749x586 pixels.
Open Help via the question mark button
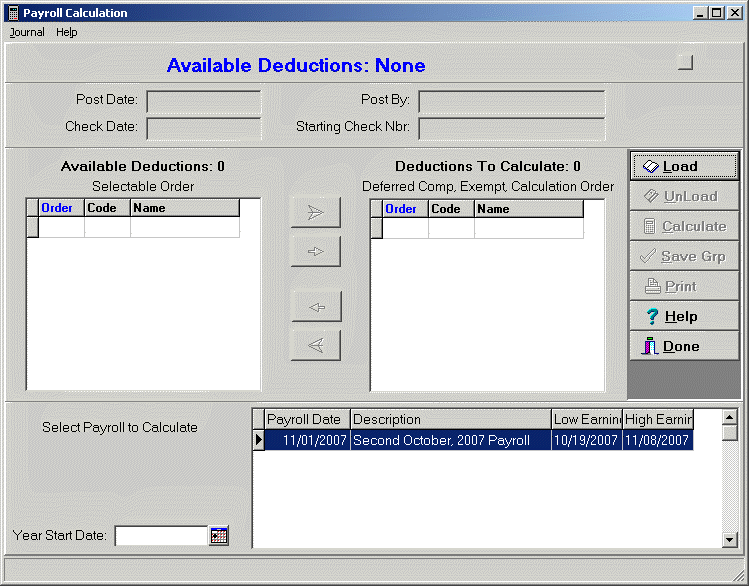[x=684, y=317]
